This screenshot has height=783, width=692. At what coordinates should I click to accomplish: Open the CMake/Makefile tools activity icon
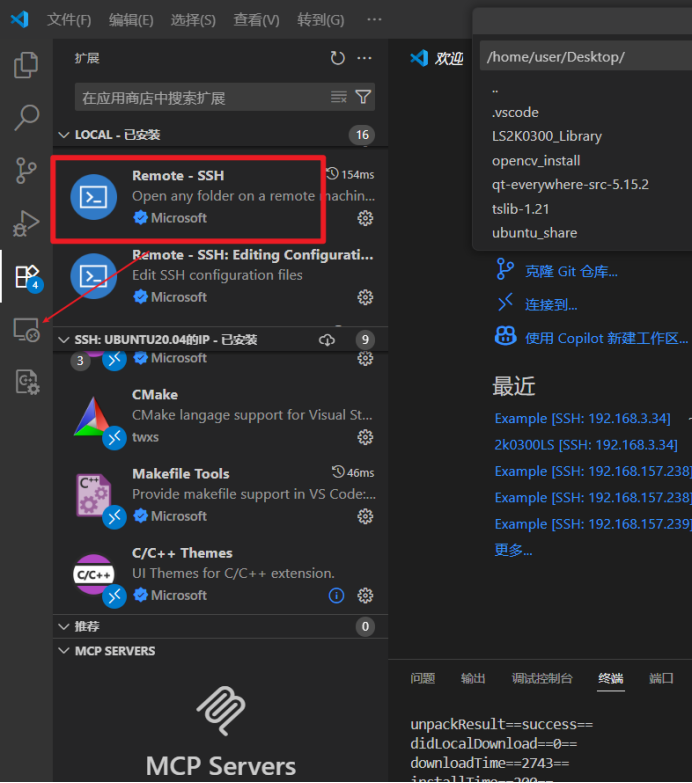(x=27, y=383)
